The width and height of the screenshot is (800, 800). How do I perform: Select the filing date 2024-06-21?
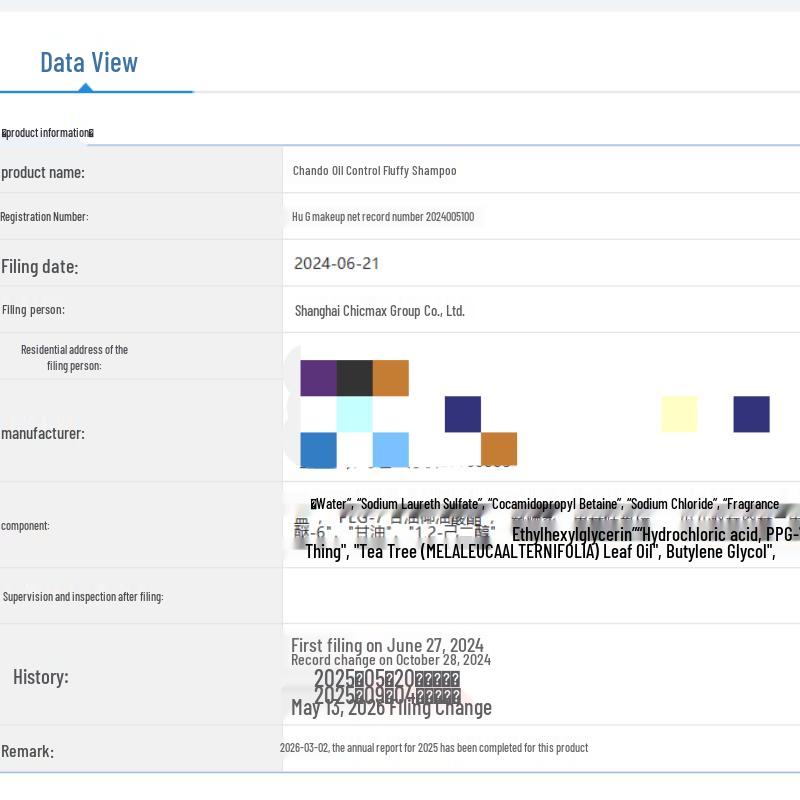coord(337,263)
